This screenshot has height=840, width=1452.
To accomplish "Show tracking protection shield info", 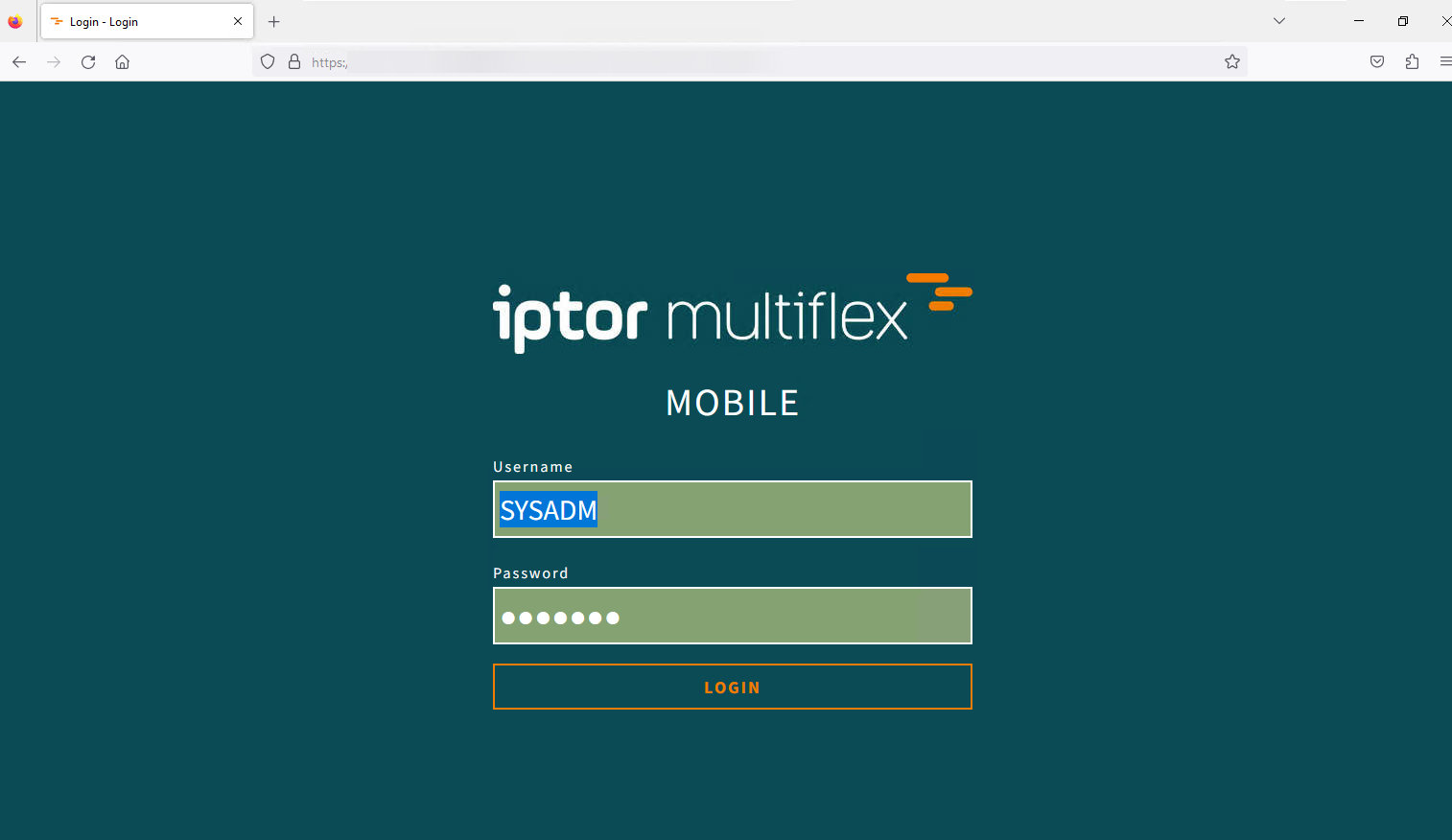I will pyautogui.click(x=268, y=62).
